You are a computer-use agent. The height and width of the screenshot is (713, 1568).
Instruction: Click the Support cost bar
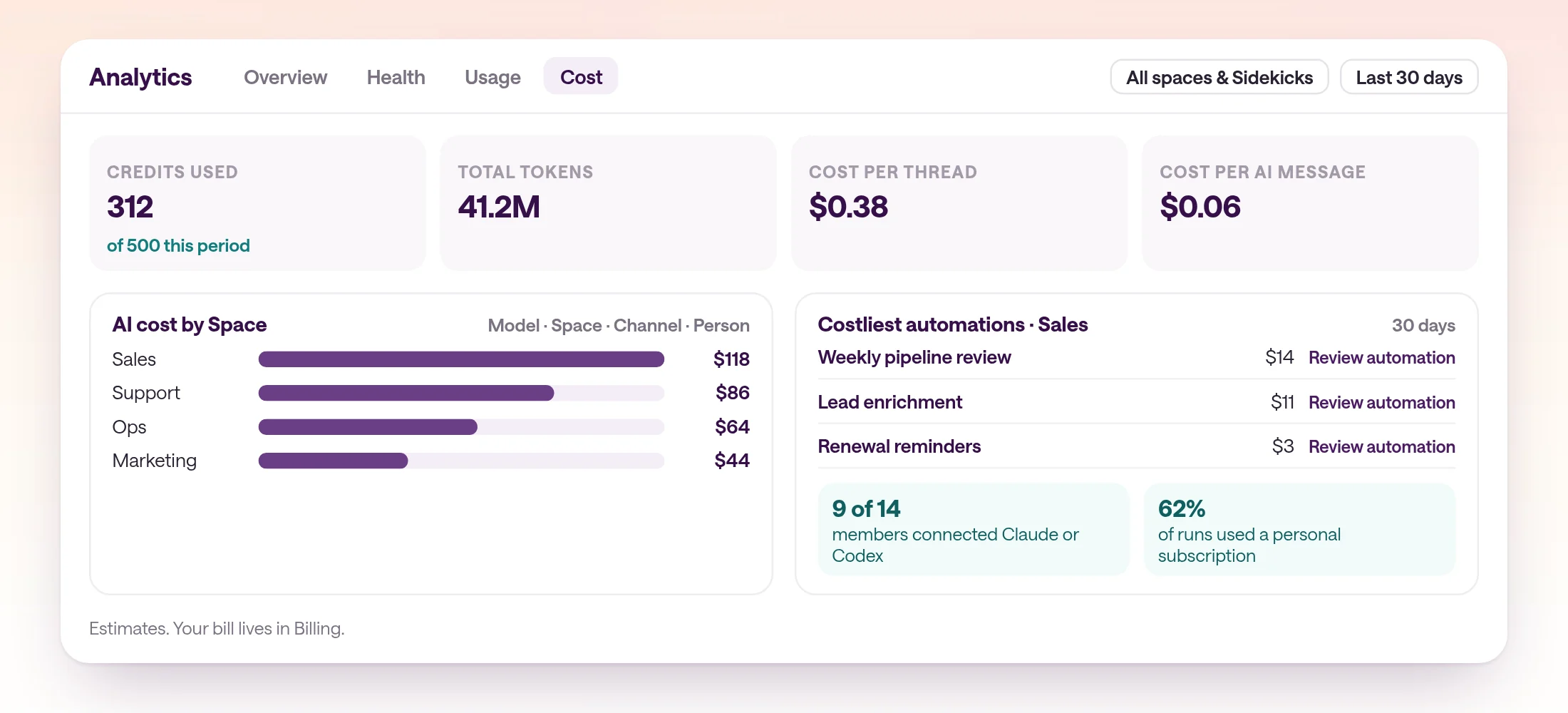click(461, 393)
